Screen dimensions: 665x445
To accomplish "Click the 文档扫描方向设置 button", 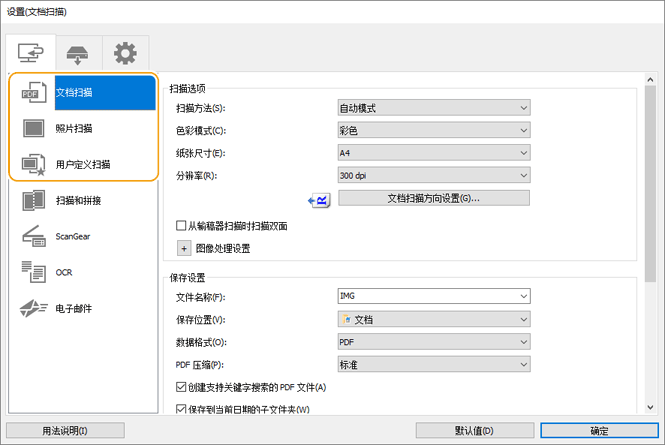I will [433, 198].
